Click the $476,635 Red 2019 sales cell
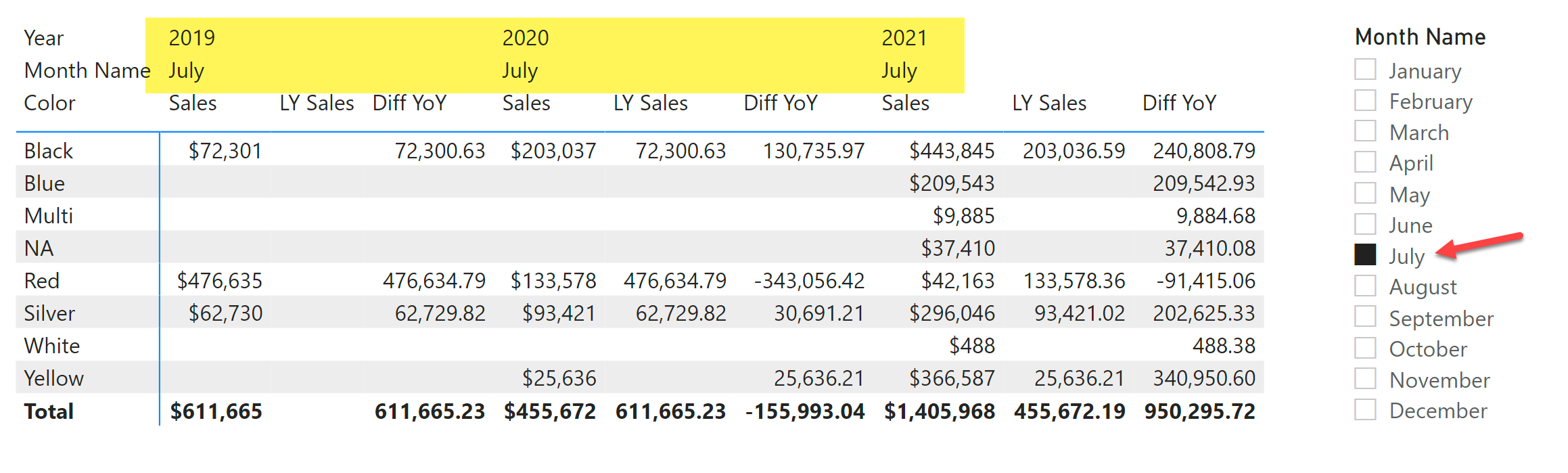This screenshot has width=1568, height=473. point(219,281)
